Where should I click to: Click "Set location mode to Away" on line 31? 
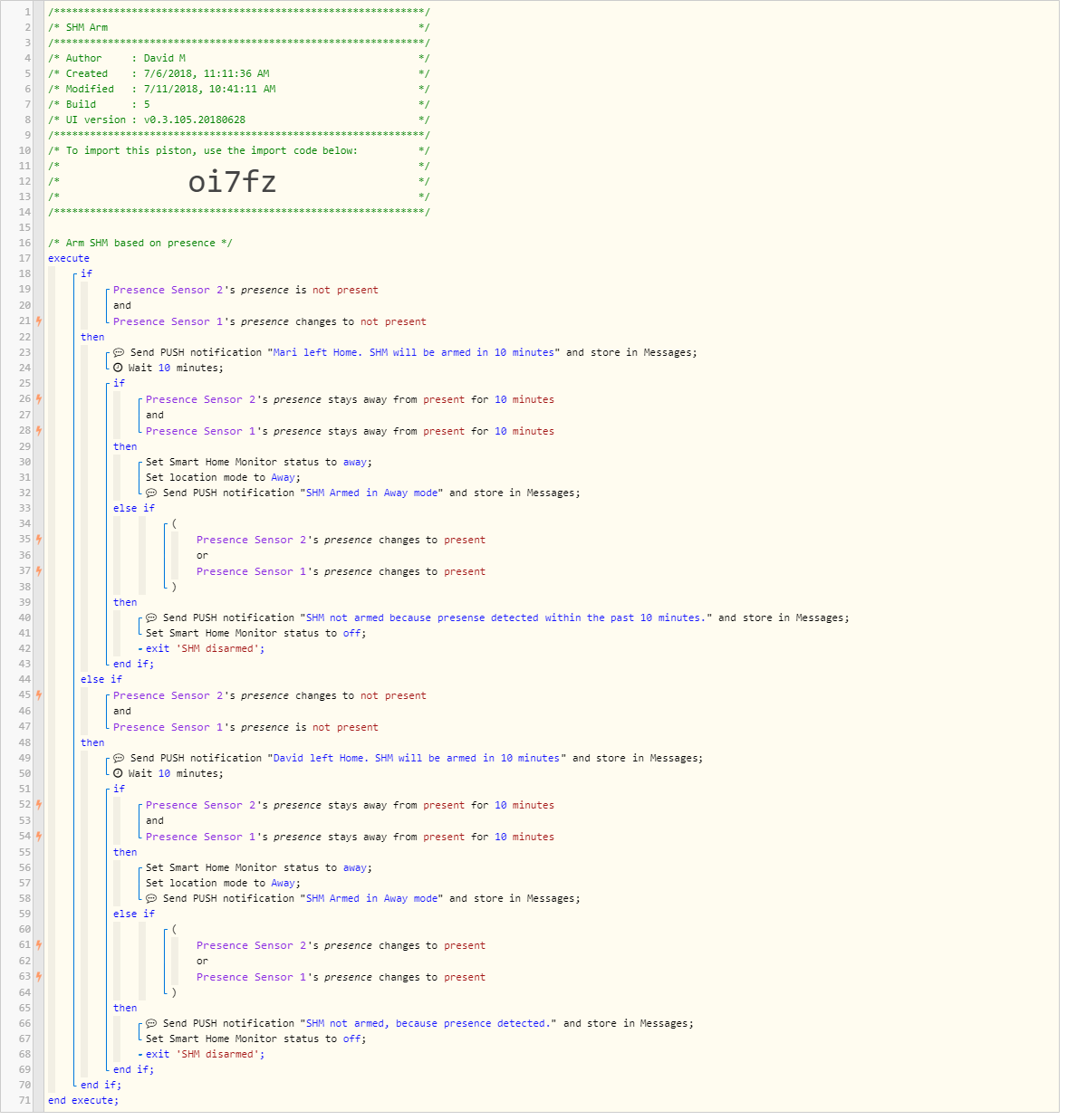[x=223, y=478]
